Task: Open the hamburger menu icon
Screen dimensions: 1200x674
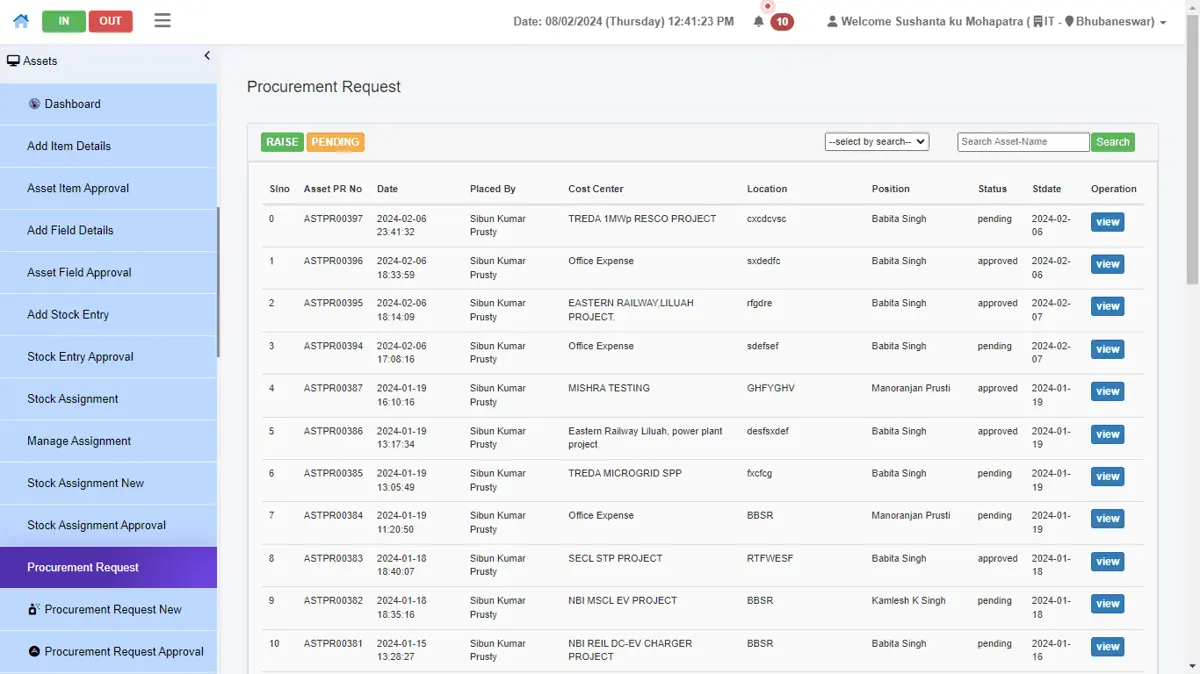Action: point(163,20)
